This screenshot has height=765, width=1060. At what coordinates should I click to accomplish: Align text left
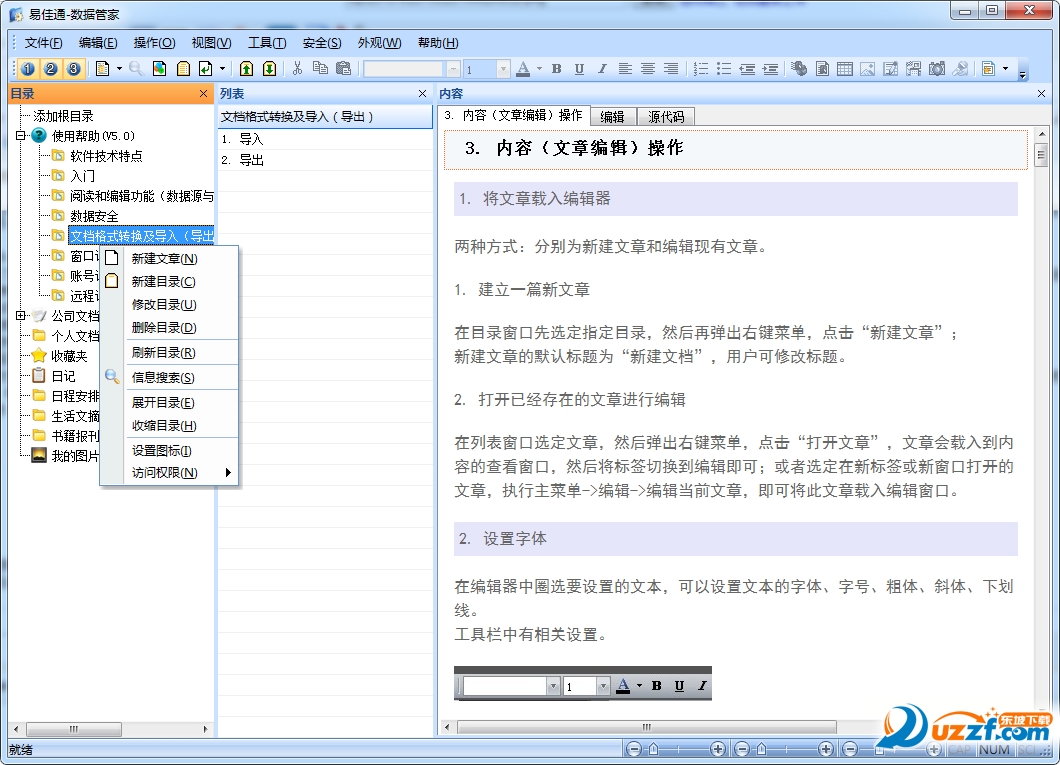pyautogui.click(x=625, y=68)
